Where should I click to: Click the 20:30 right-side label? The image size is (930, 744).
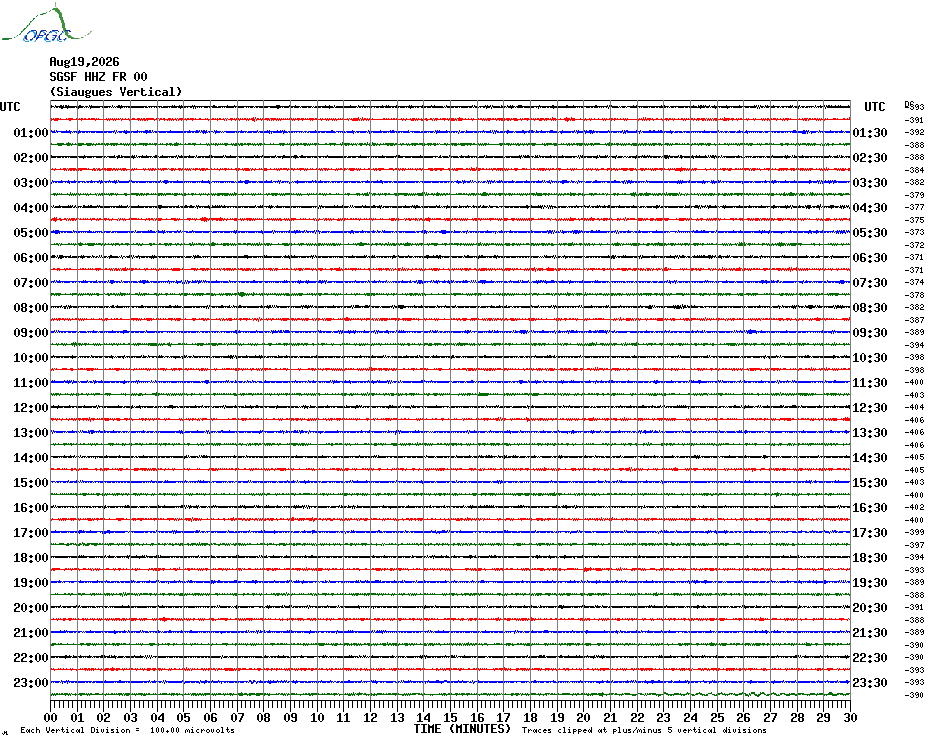pos(870,608)
